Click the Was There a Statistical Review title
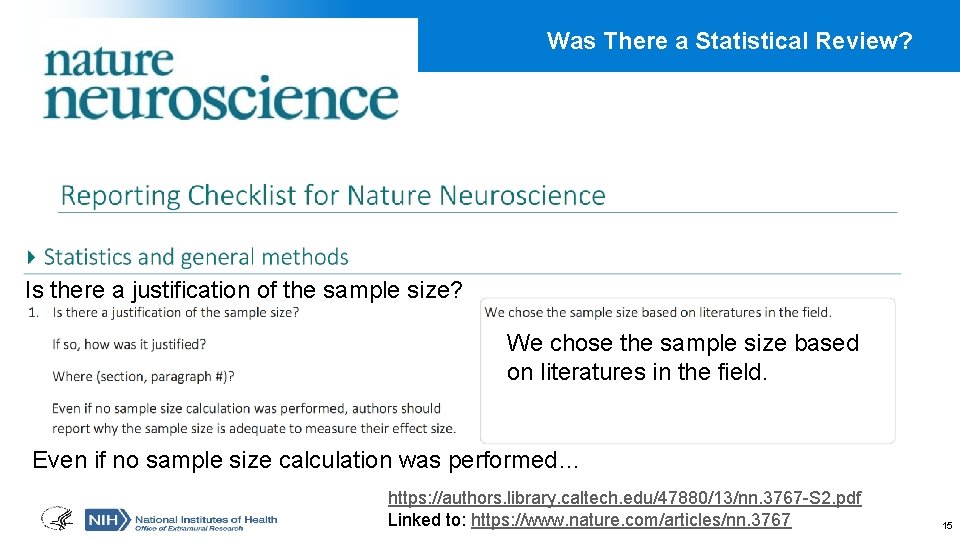 (729, 41)
